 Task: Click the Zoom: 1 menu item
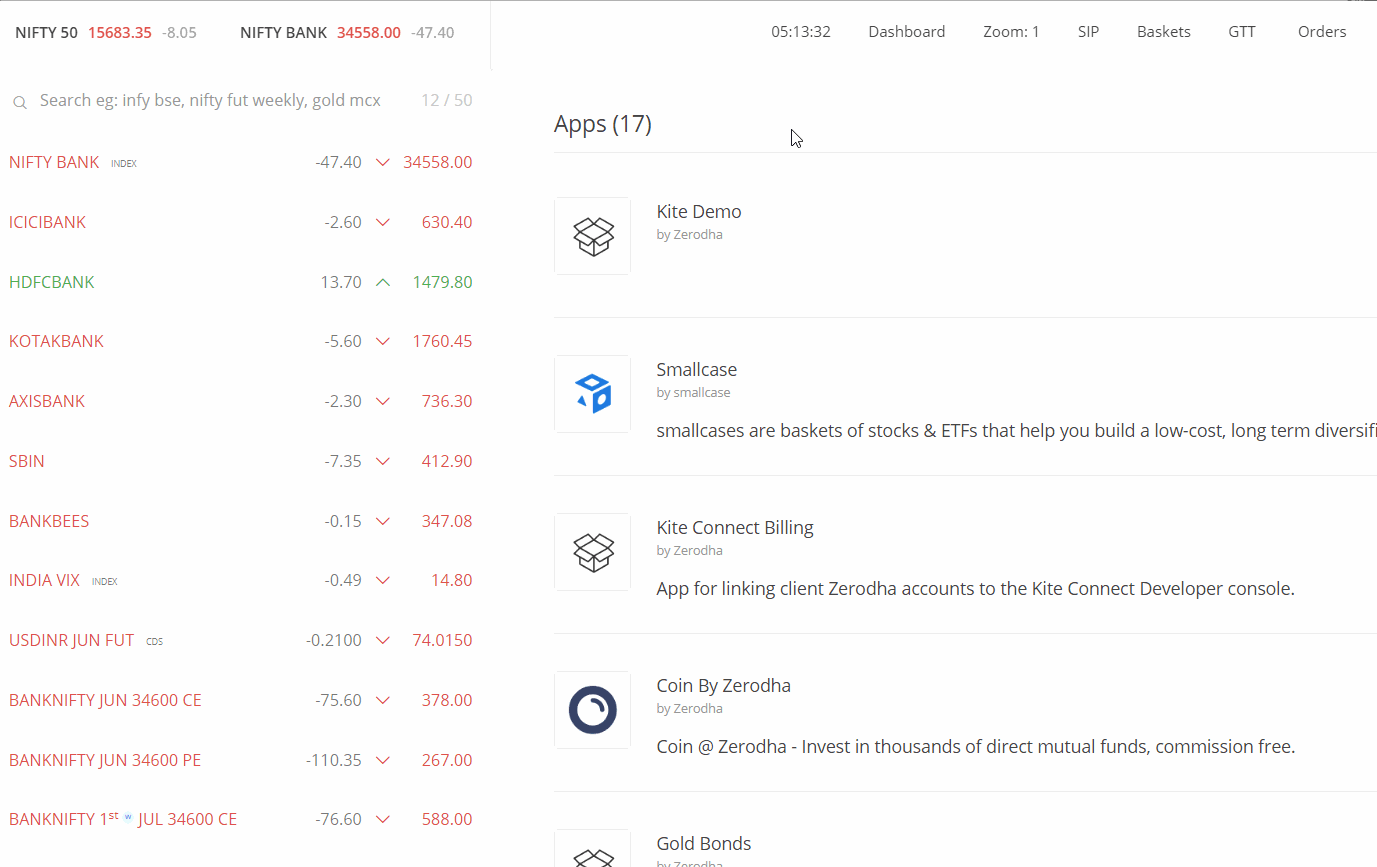click(1011, 32)
